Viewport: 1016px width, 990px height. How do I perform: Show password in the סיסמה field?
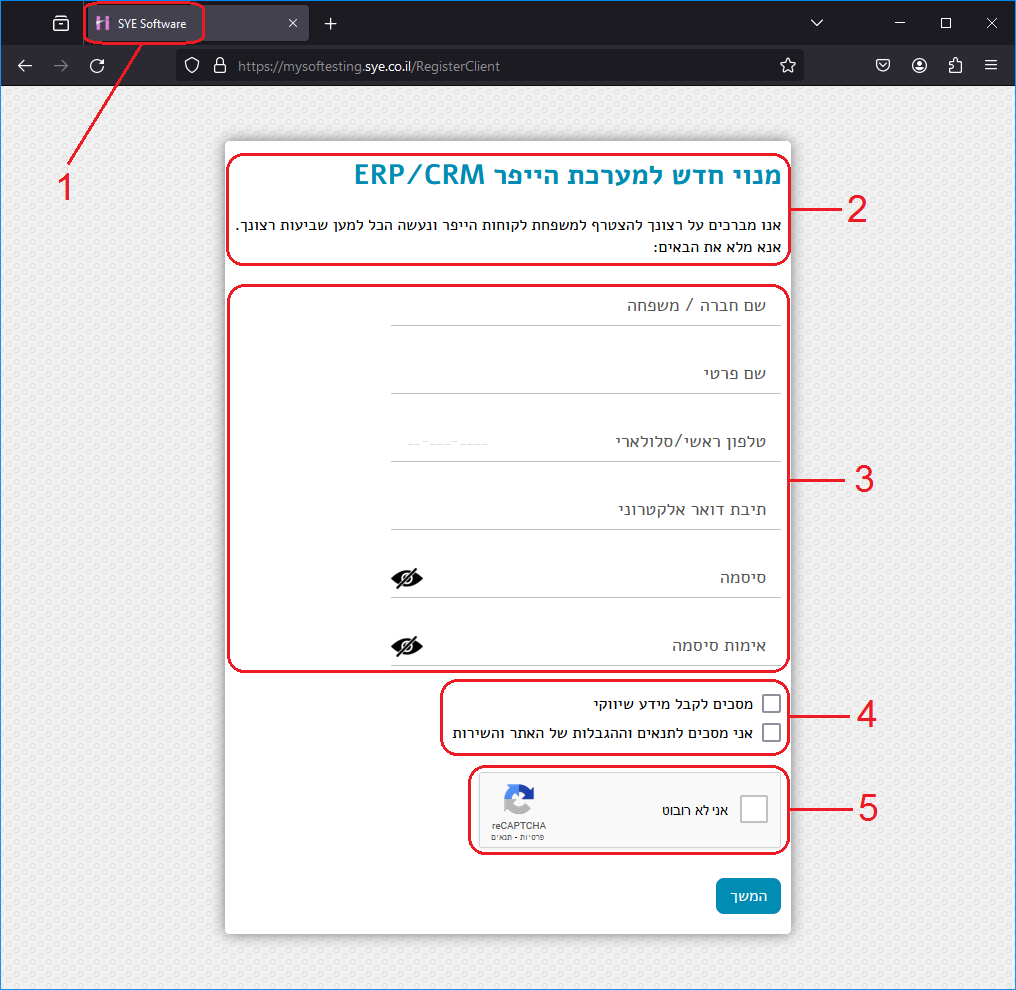[407, 578]
